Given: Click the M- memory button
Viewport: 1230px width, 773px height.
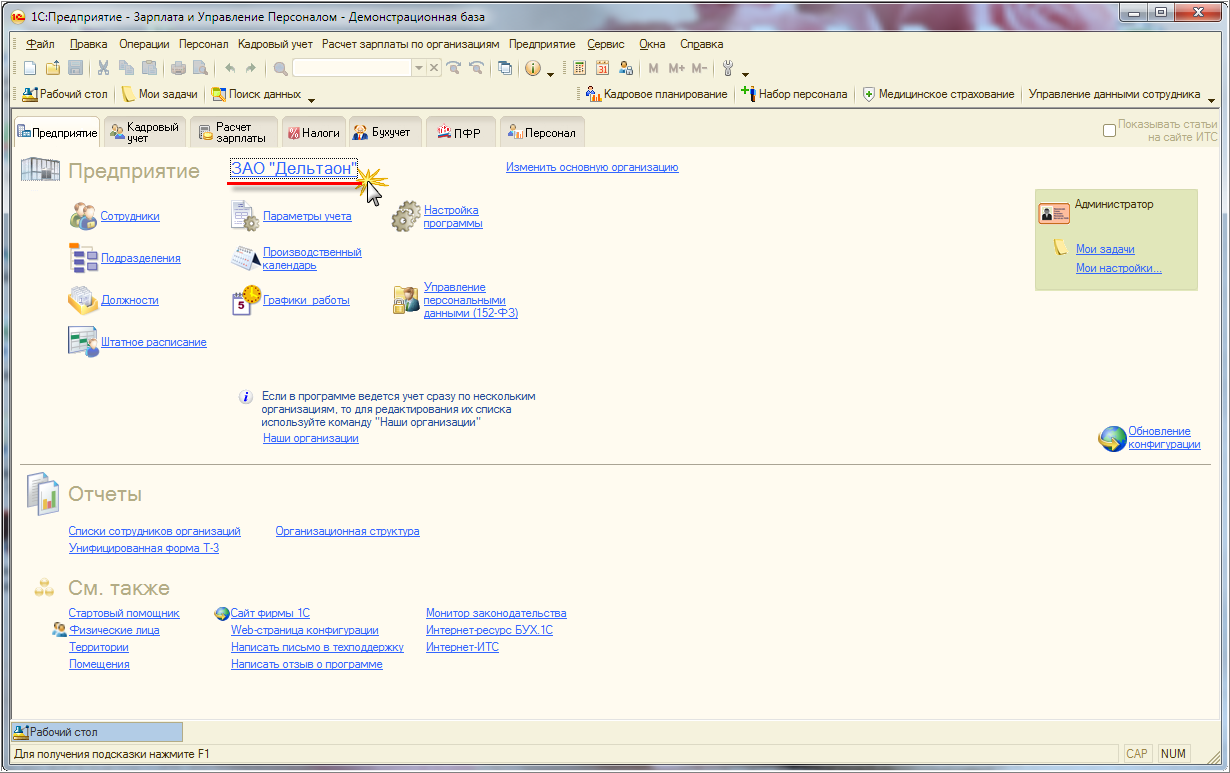Looking at the screenshot, I should coord(700,68).
